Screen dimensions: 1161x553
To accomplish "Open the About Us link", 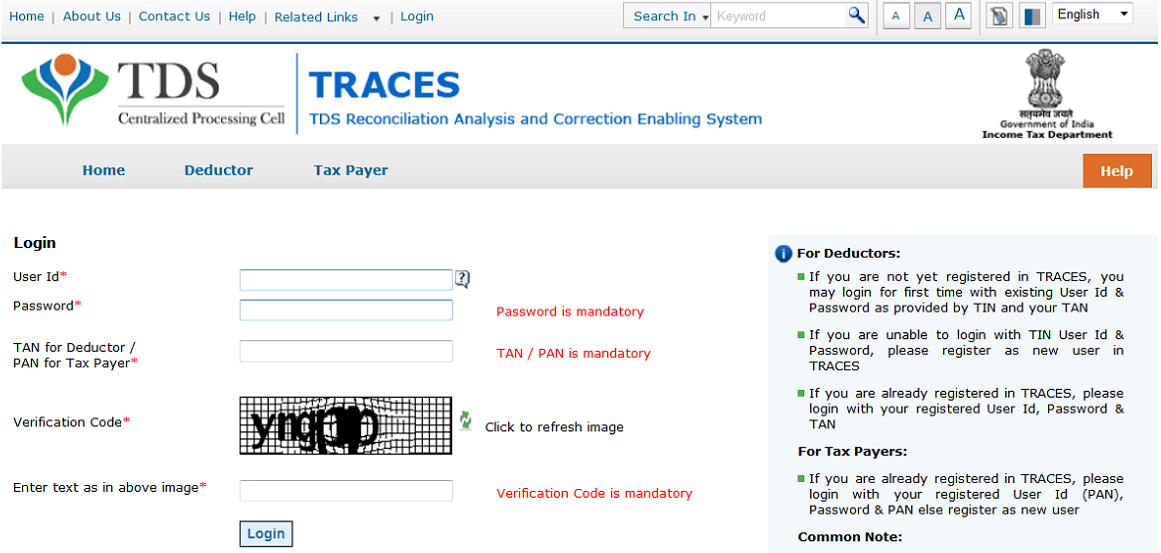I will [x=92, y=16].
